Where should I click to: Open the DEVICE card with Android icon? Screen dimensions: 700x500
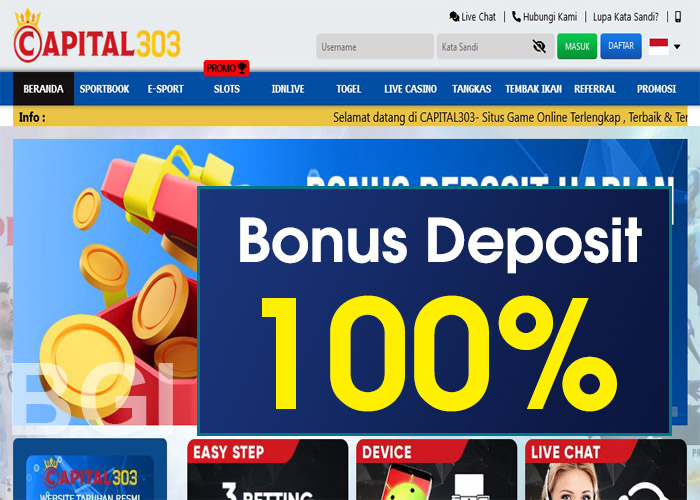(437, 469)
